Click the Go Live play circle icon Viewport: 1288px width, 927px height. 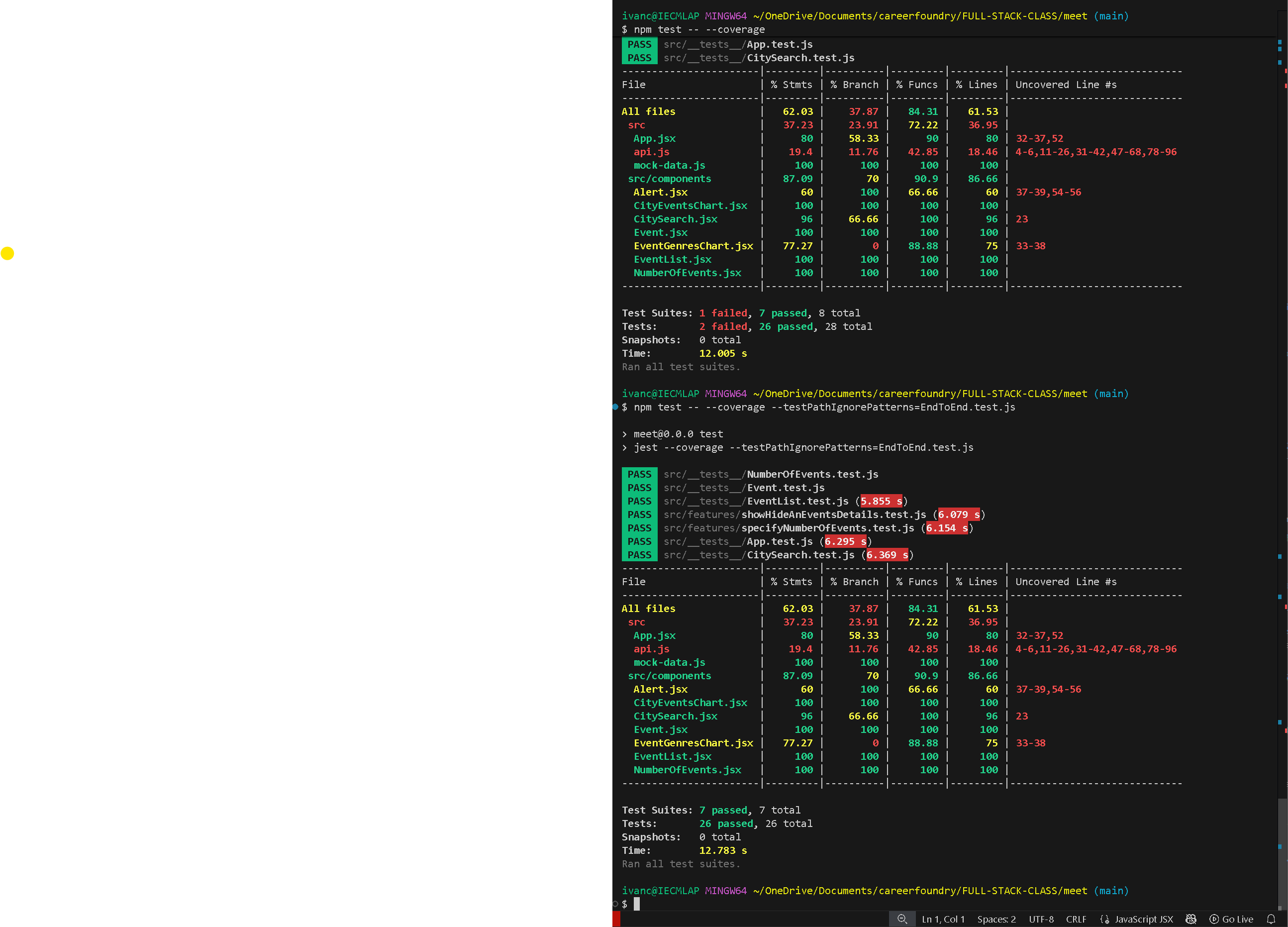point(1214,919)
